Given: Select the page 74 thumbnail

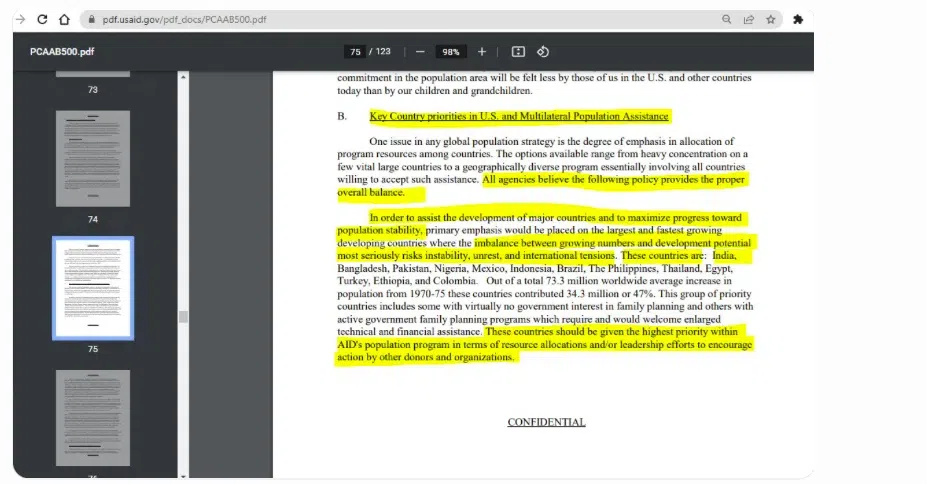Looking at the screenshot, I should click(92, 159).
